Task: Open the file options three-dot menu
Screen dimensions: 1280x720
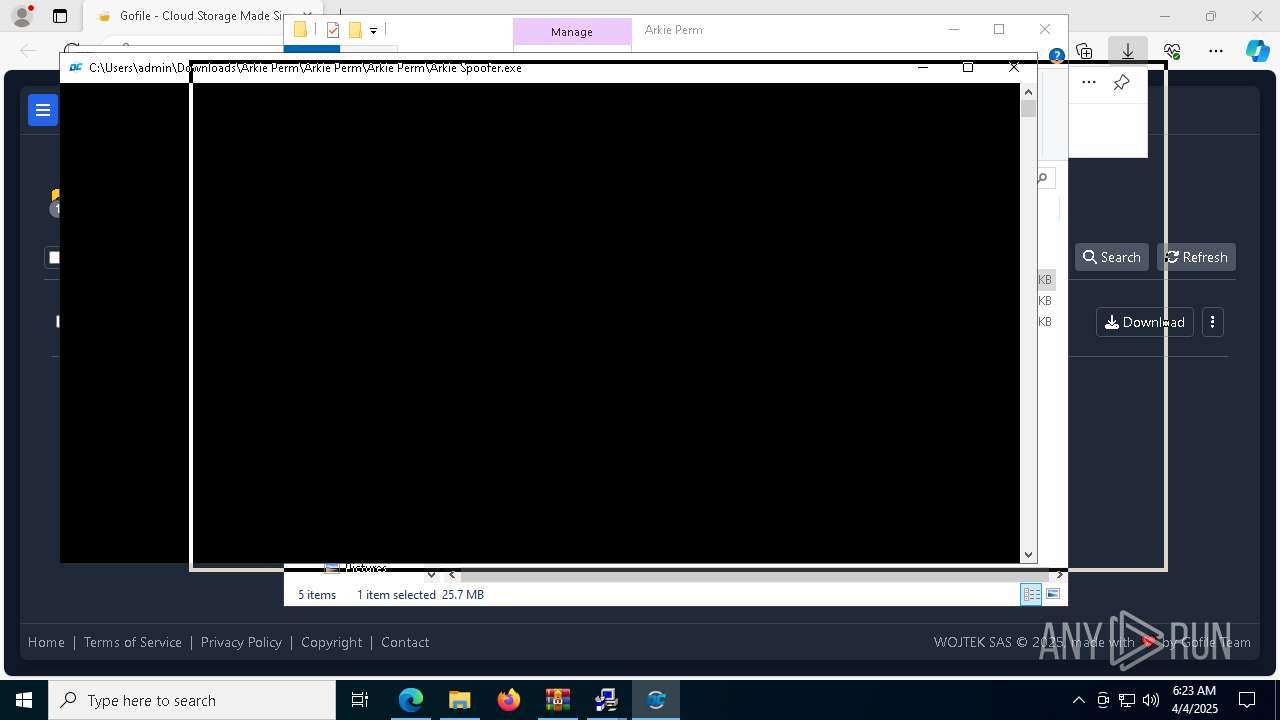Action: (1212, 322)
